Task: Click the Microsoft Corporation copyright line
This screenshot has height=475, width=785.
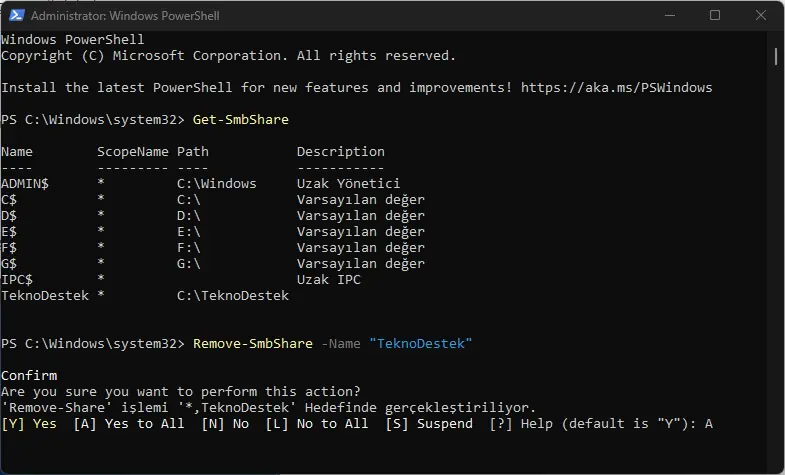Action: tap(229, 56)
